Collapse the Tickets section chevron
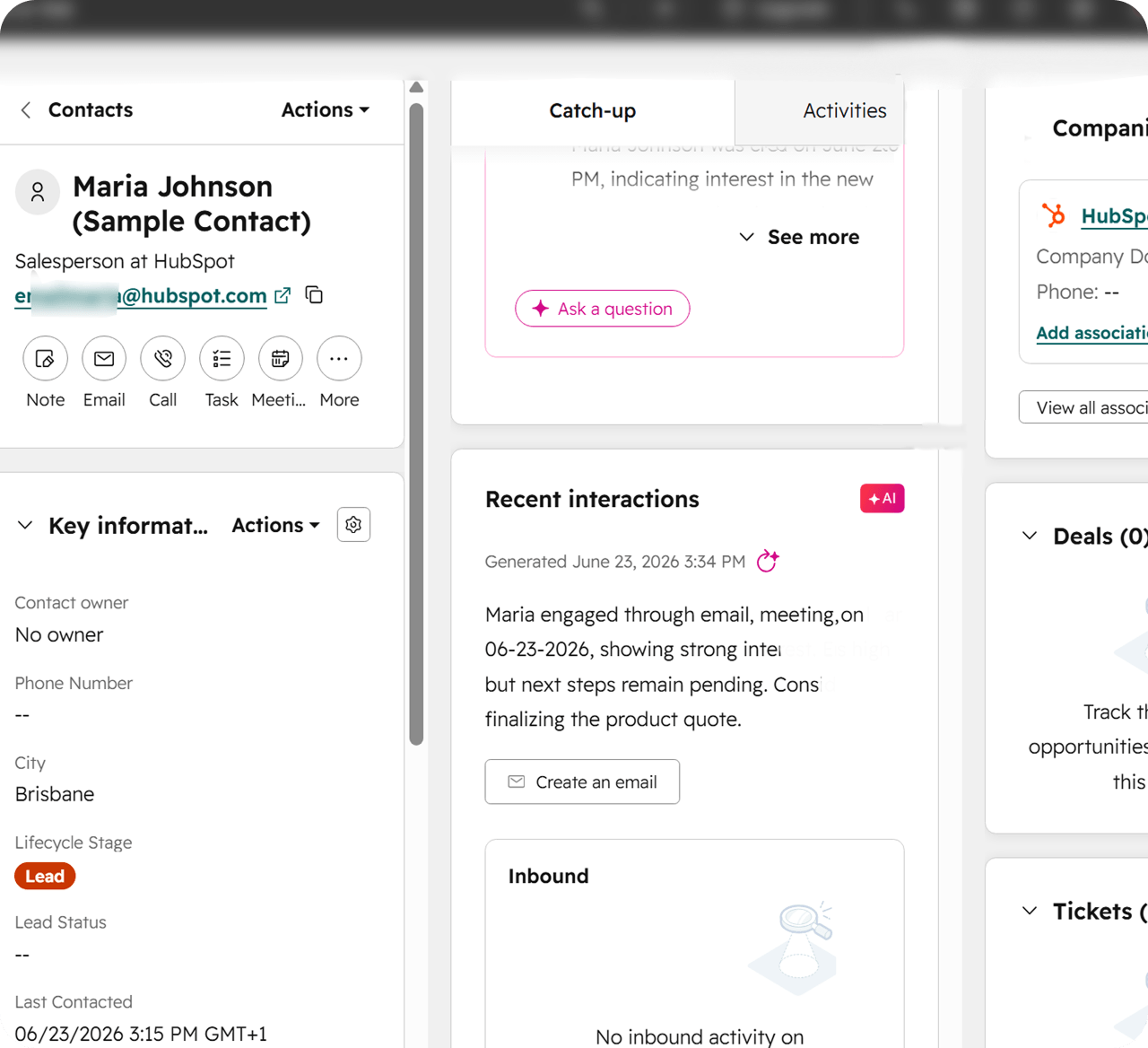The width and height of the screenshot is (1148, 1048). (x=1030, y=911)
